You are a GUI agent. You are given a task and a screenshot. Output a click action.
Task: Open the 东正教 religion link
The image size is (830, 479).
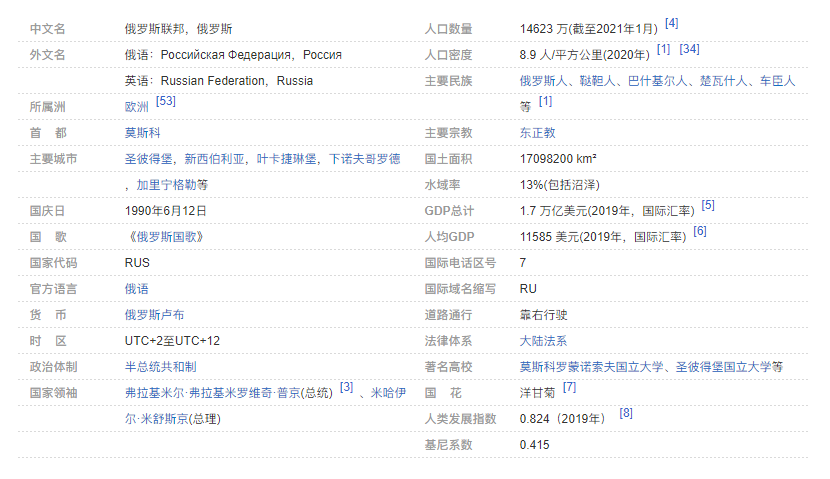pyautogui.click(x=537, y=133)
